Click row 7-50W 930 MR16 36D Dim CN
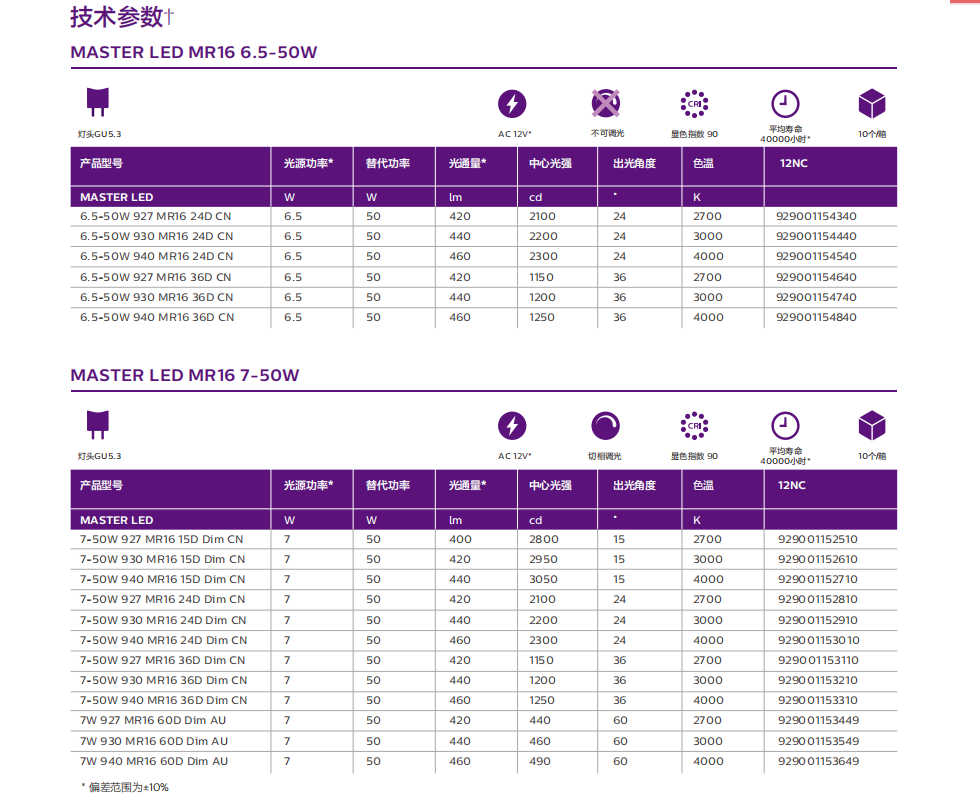980x809 pixels. pos(484,680)
